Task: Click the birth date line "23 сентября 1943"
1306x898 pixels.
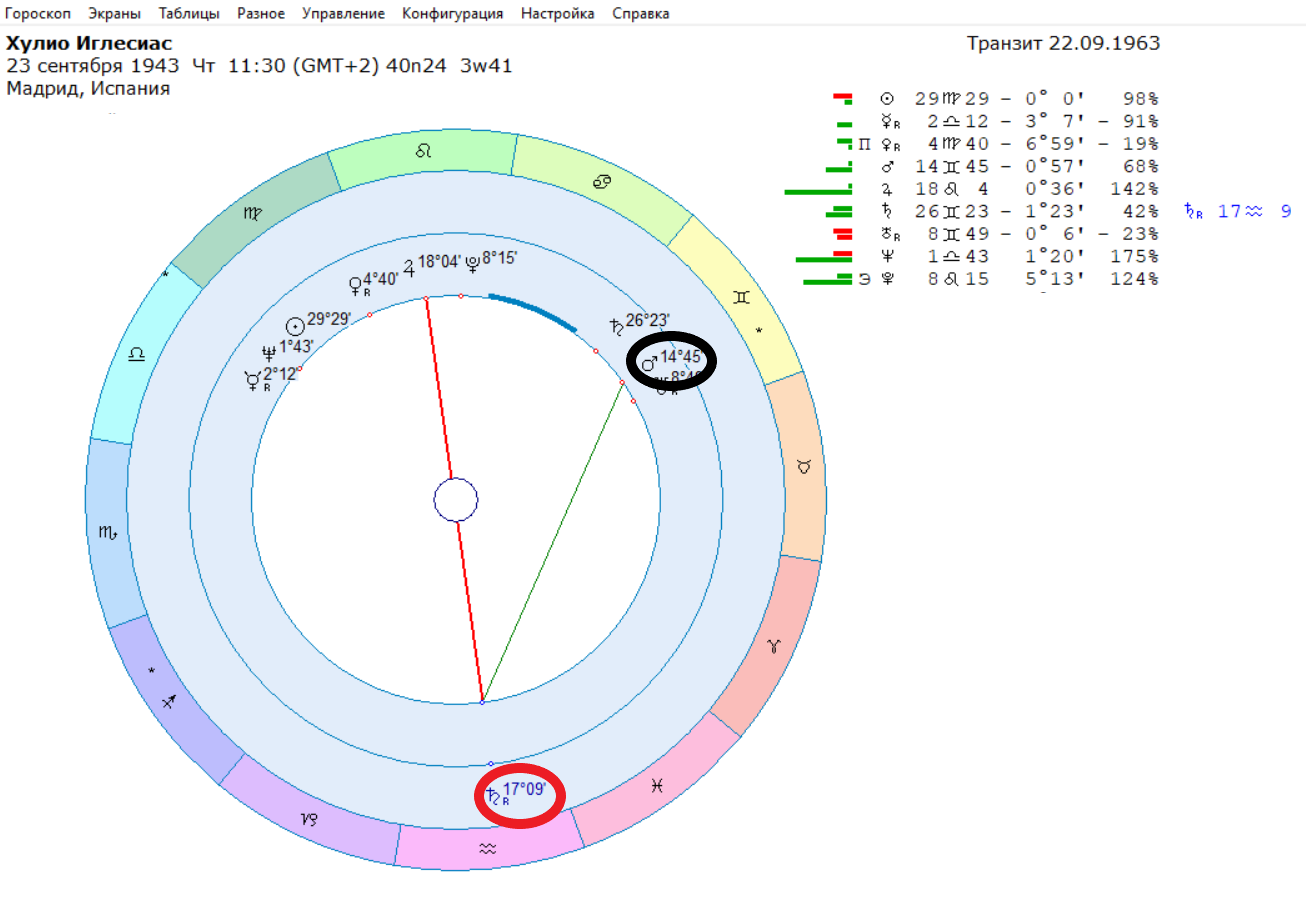Action: click(93, 66)
